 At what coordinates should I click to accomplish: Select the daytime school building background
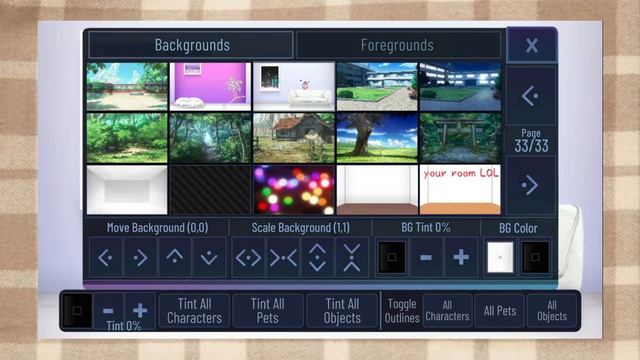pos(377,87)
